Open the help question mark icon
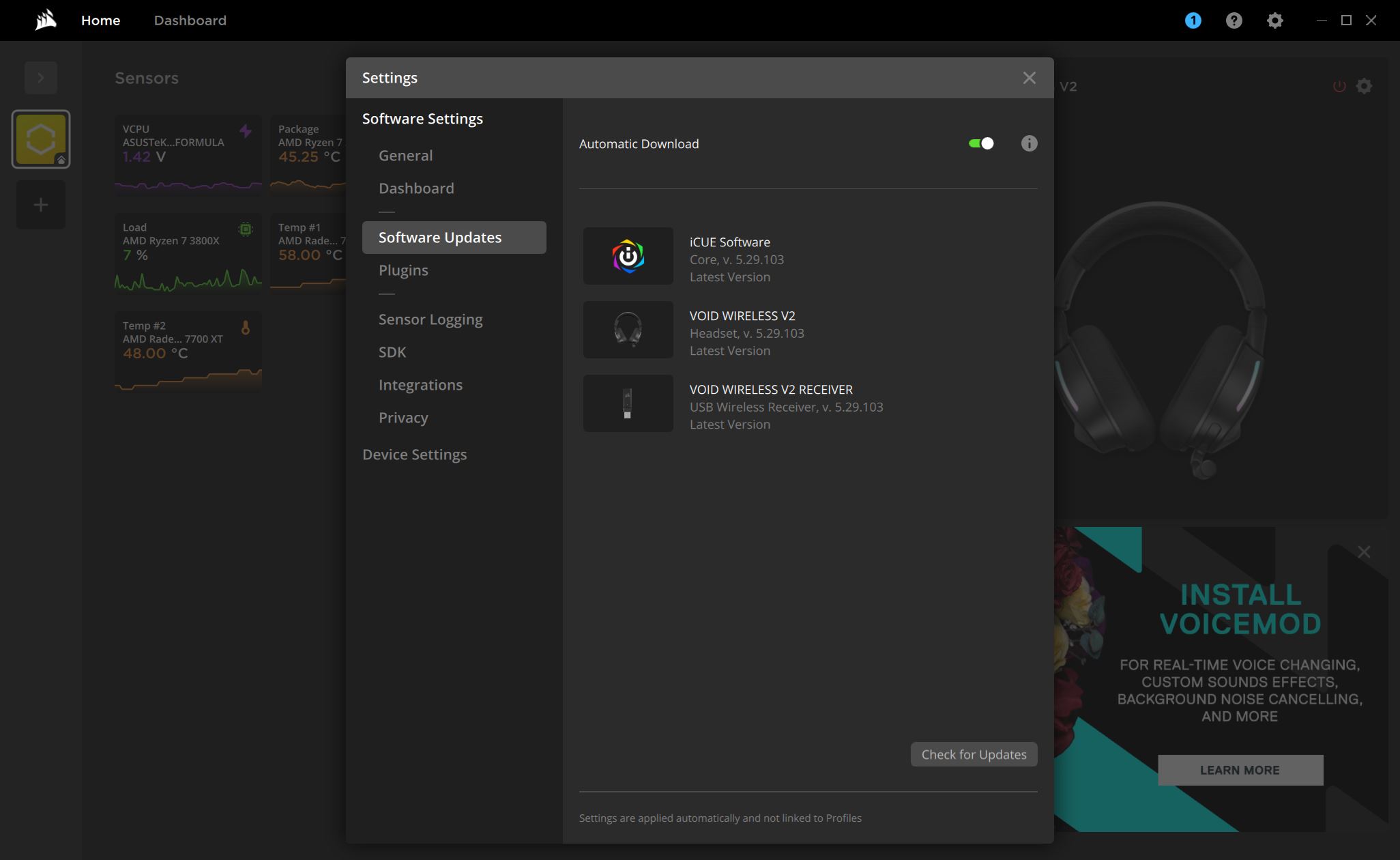1400x860 pixels. click(x=1234, y=20)
